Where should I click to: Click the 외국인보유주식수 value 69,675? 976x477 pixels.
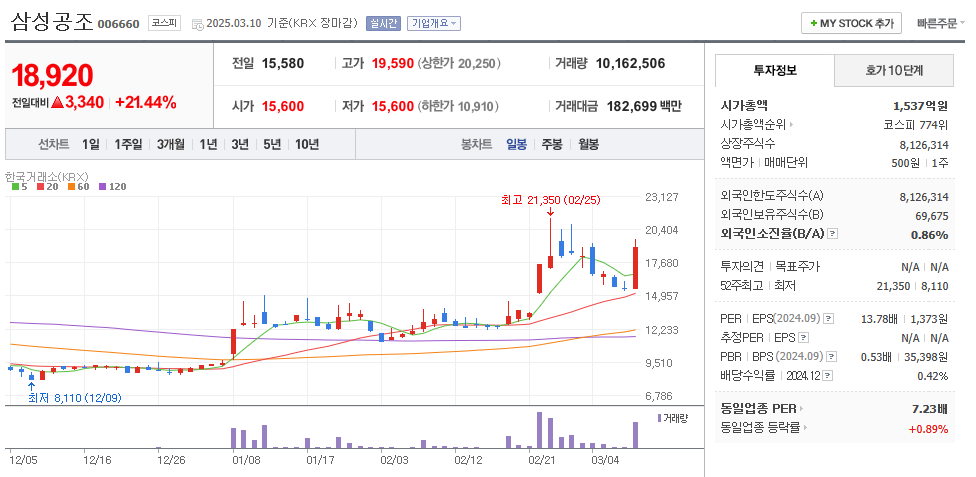[931, 215]
